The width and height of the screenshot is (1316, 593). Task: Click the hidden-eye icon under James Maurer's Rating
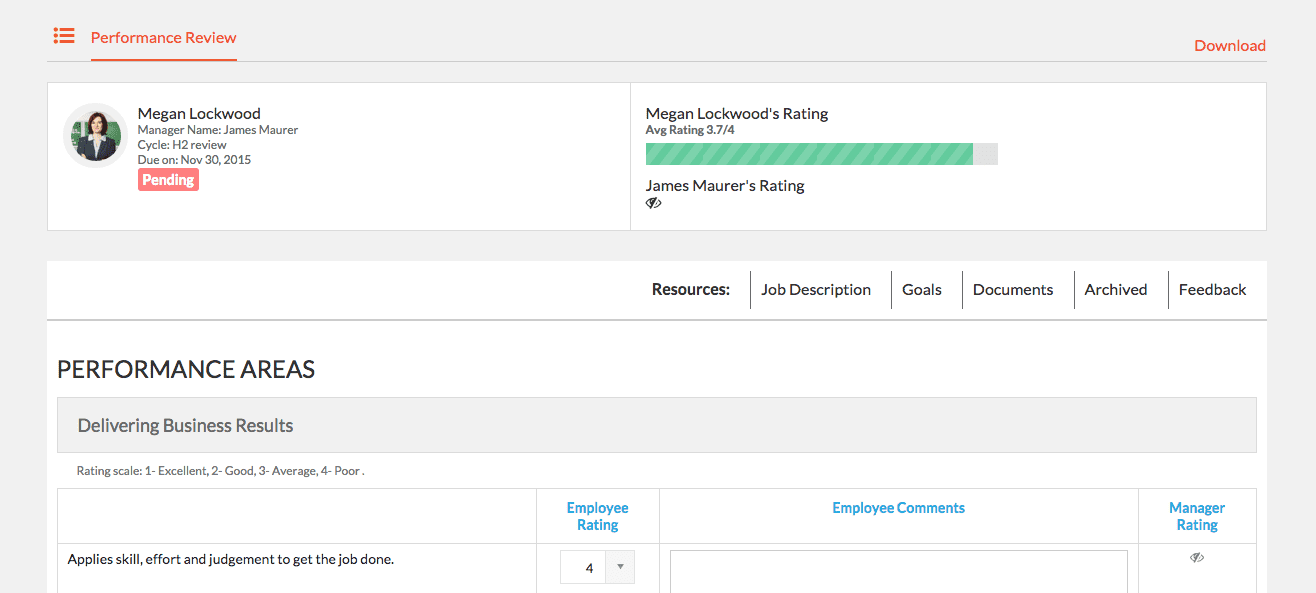click(654, 203)
